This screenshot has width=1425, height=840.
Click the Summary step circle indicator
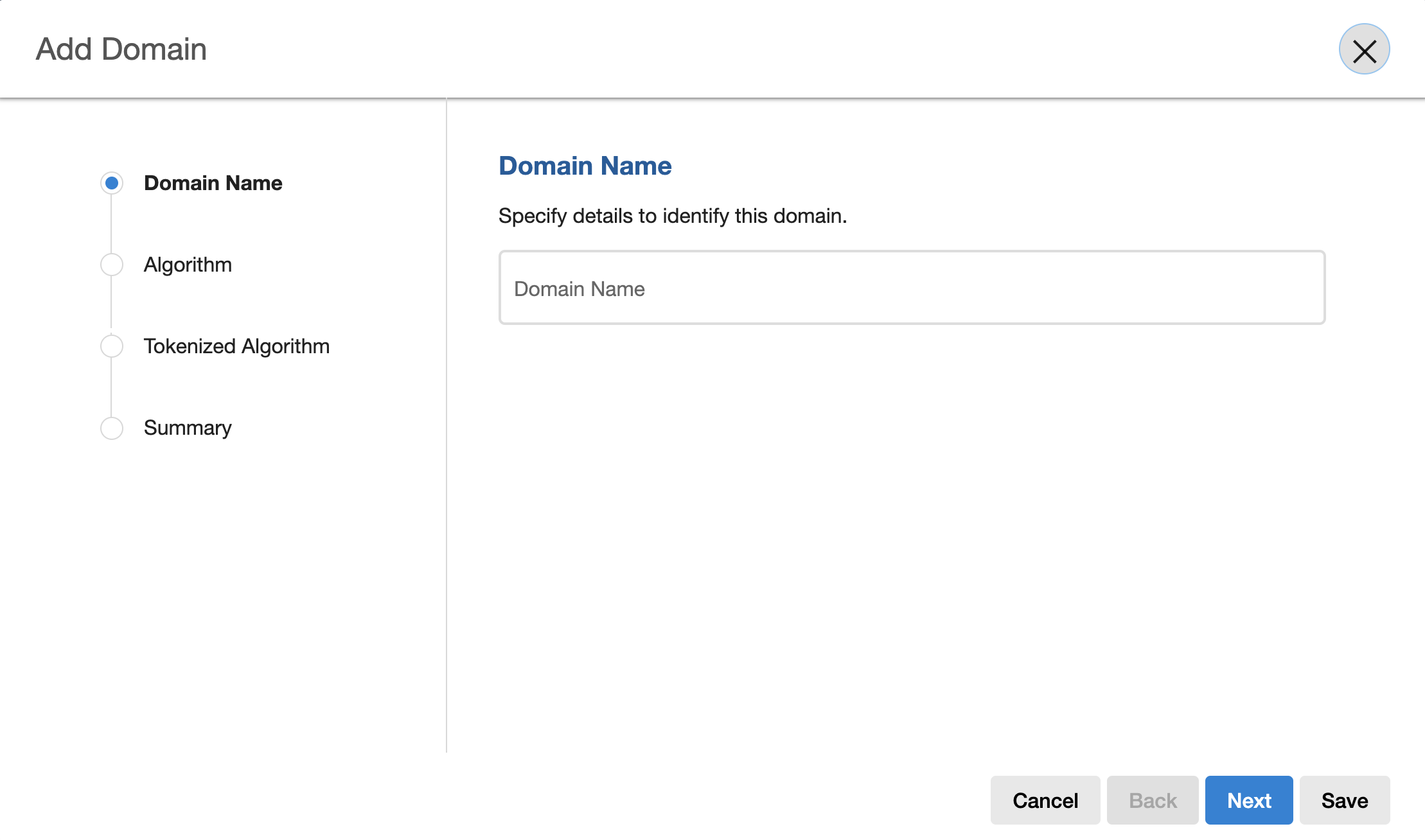[x=112, y=428]
